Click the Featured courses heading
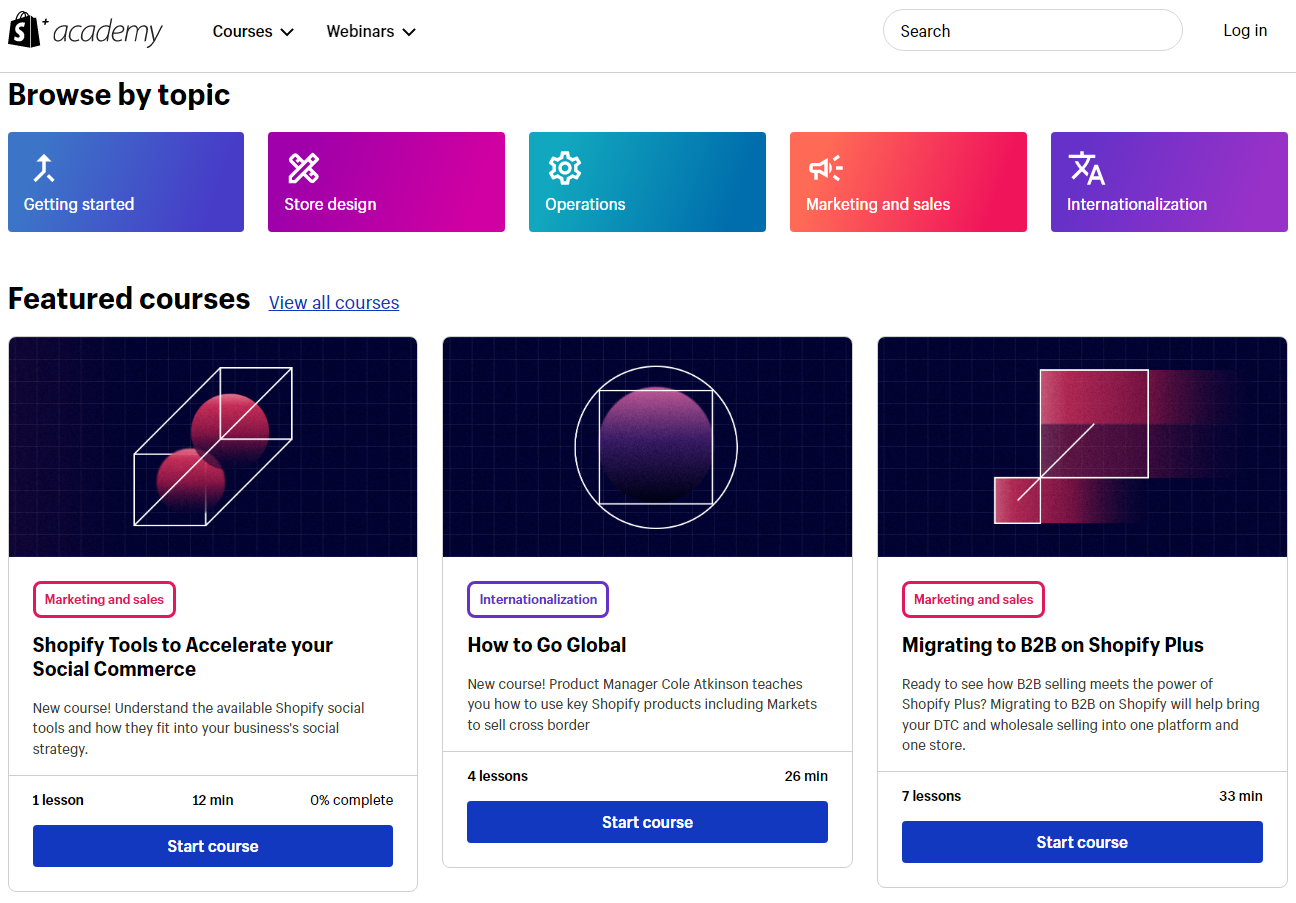The image size is (1296, 903). pyautogui.click(x=129, y=299)
